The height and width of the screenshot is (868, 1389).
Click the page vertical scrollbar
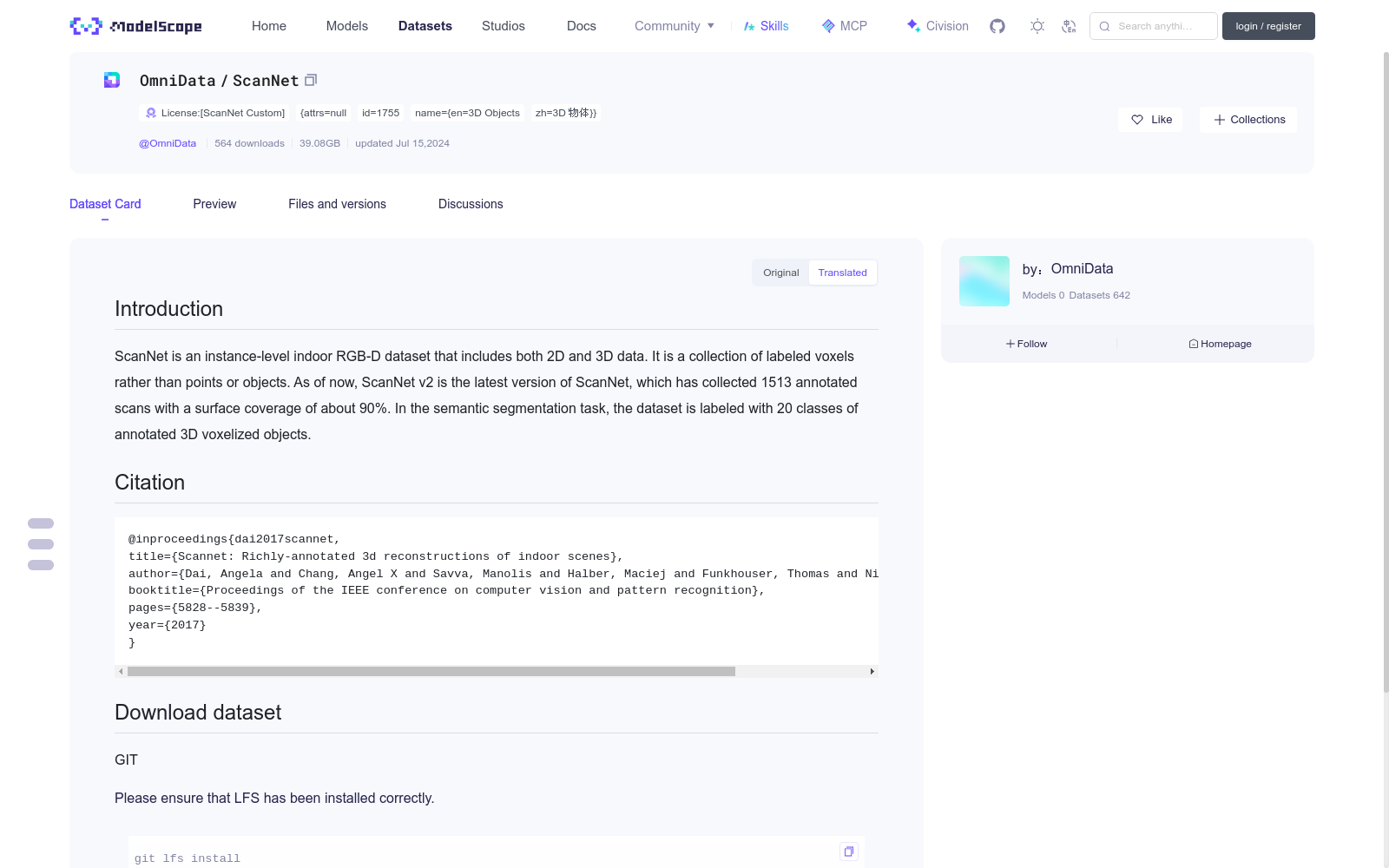coord(1386,373)
